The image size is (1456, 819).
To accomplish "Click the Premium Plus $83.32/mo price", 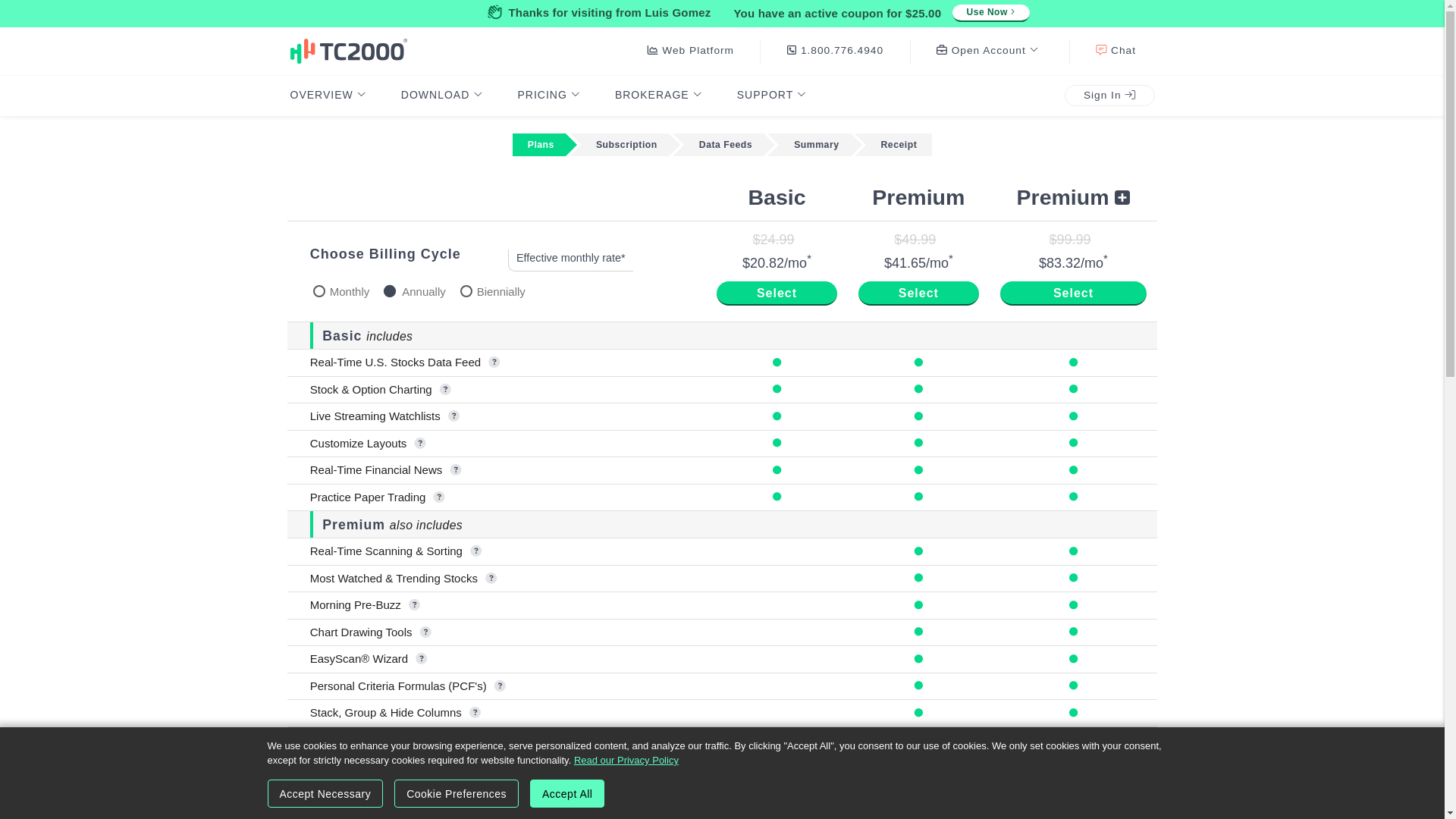I will pyautogui.click(x=1073, y=262).
